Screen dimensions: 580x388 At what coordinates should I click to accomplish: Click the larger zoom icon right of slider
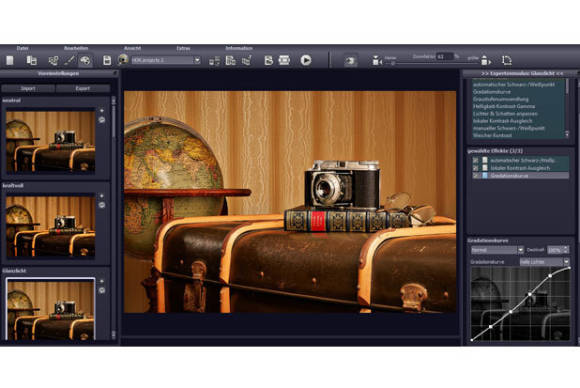tap(485, 60)
